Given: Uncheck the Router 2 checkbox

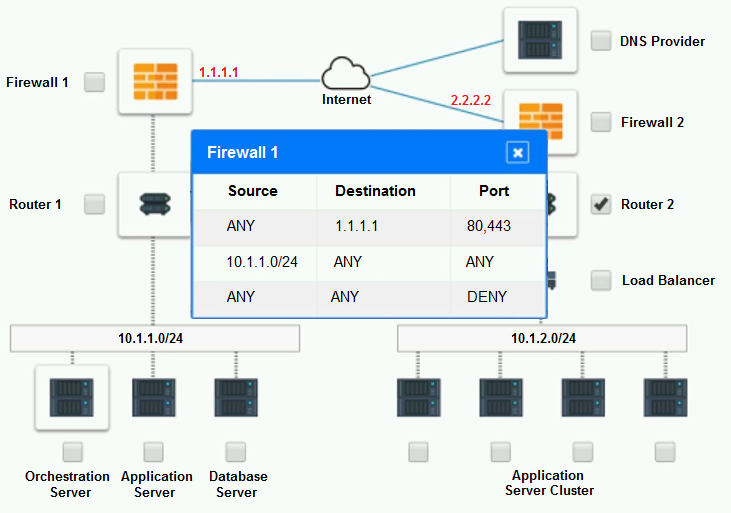Looking at the screenshot, I should (x=601, y=204).
